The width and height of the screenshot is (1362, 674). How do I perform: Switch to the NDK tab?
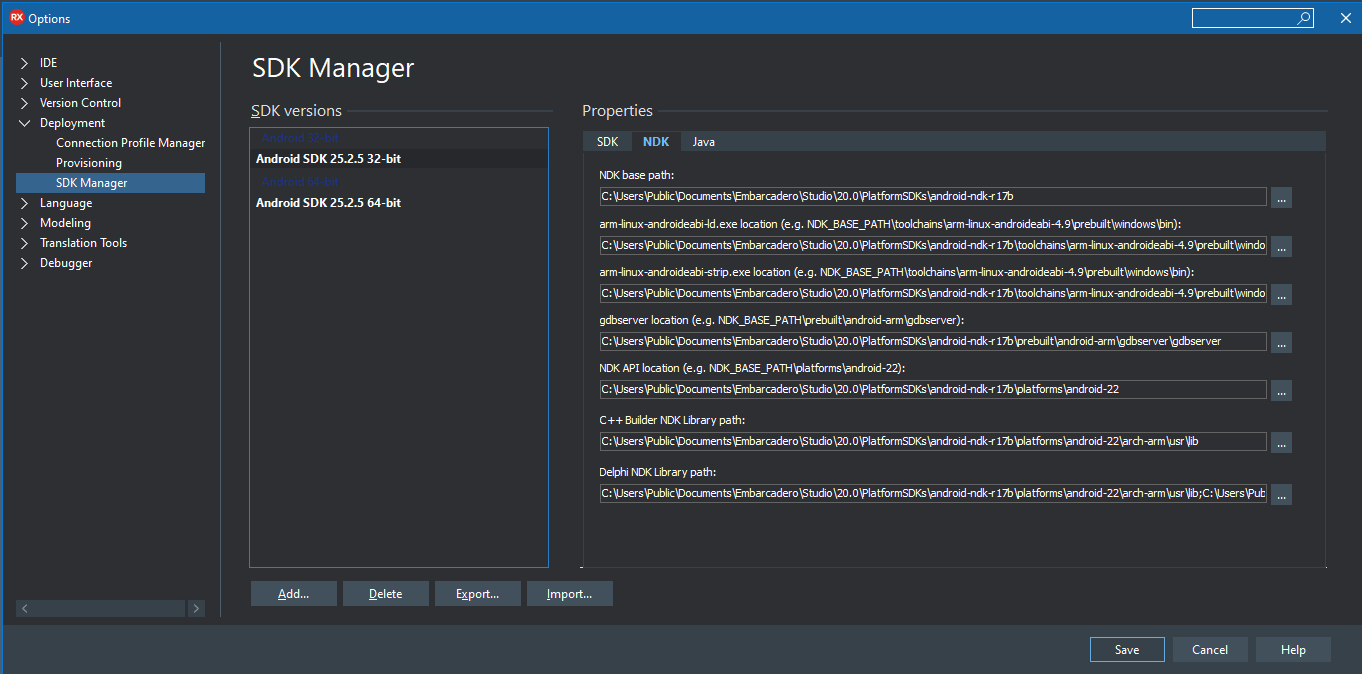click(x=656, y=142)
